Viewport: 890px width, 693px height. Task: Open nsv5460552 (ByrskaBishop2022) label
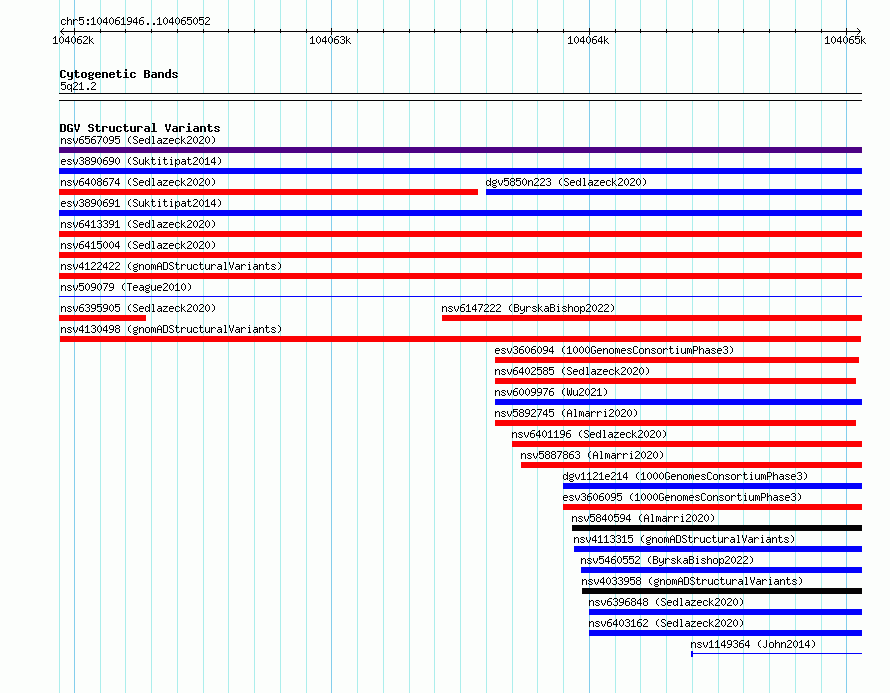(667, 560)
